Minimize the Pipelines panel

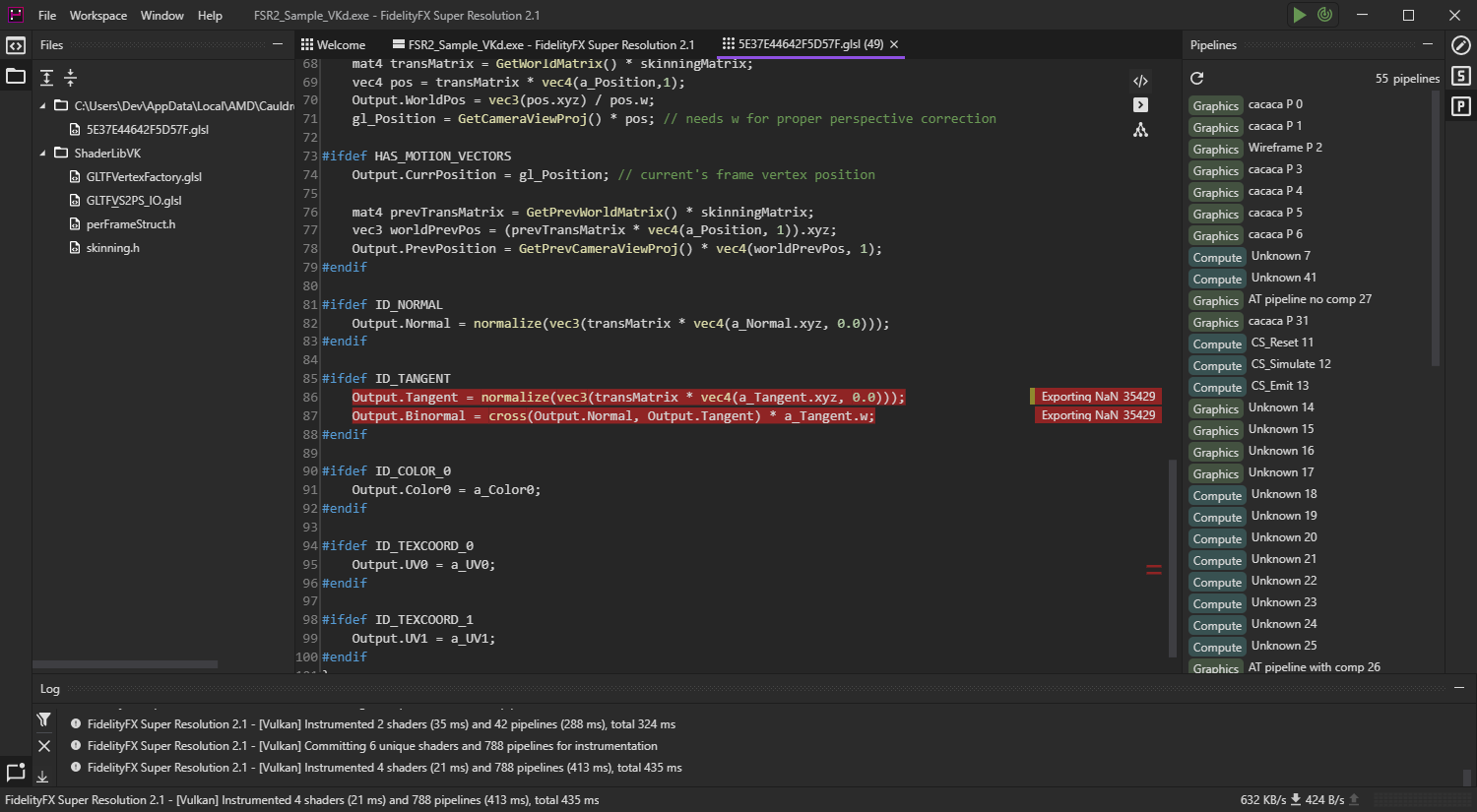1427,44
